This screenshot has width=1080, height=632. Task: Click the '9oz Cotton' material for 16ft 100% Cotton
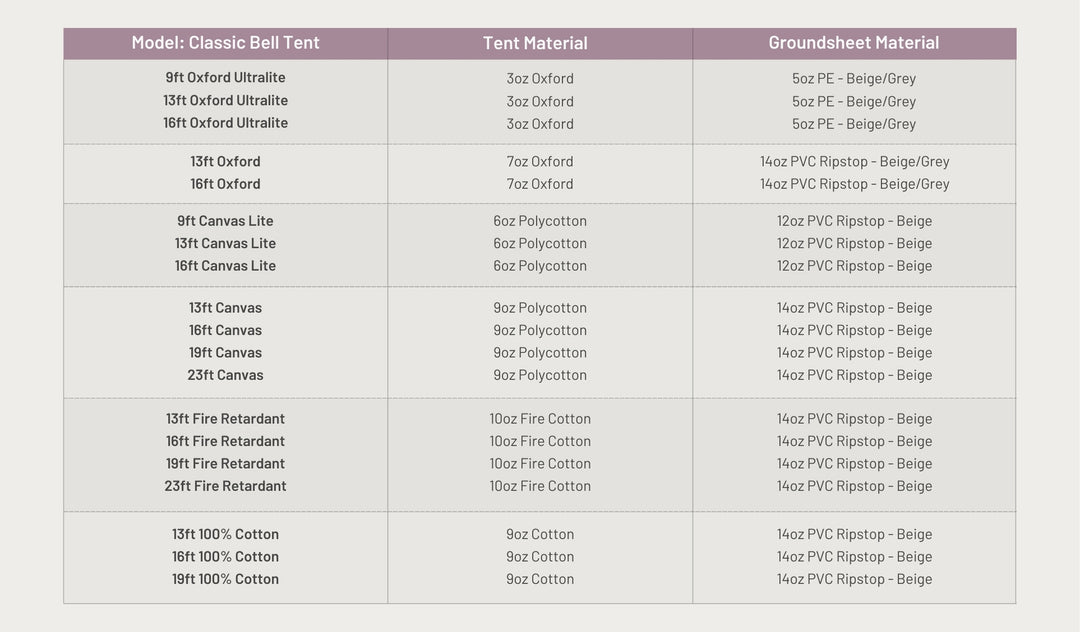(x=540, y=557)
